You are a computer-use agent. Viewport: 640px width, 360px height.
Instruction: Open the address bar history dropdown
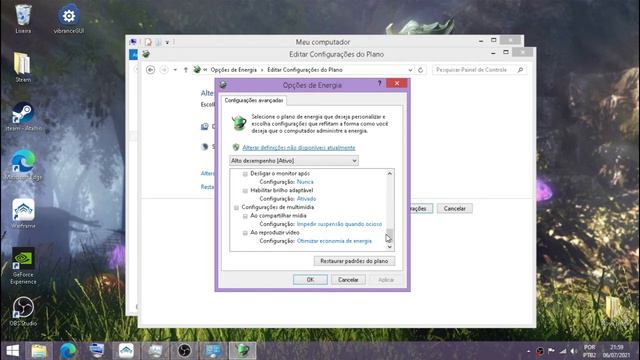point(410,70)
